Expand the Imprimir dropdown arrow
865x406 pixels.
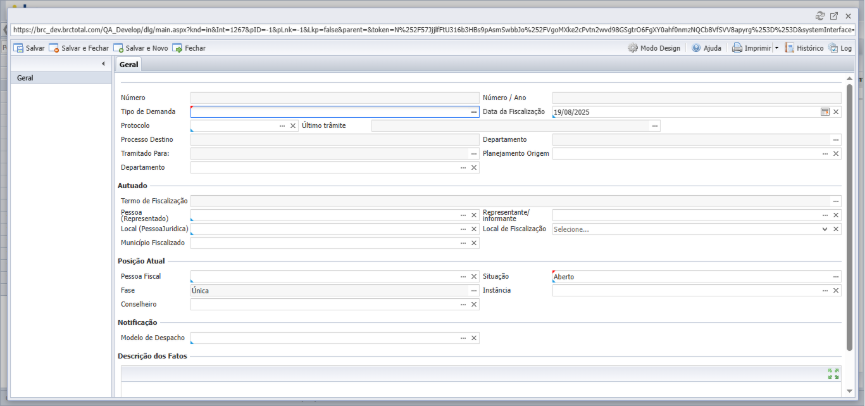[776, 49]
